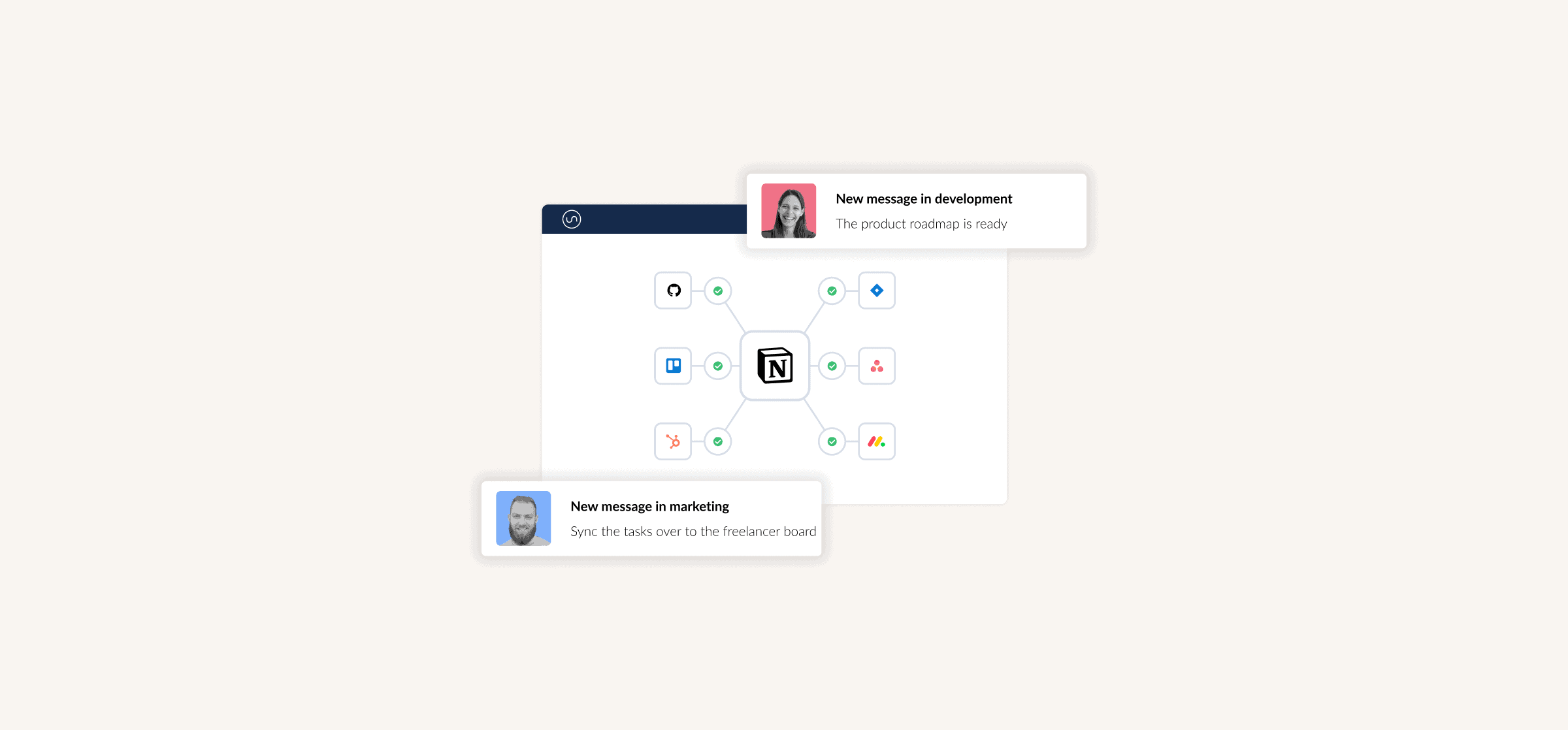Click the Asana integration icon

click(879, 364)
